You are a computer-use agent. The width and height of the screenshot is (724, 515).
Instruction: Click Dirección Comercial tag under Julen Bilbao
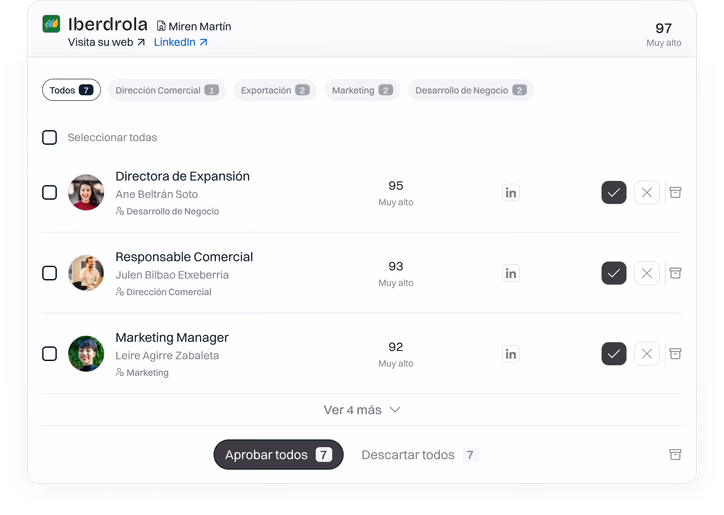[x=163, y=292]
